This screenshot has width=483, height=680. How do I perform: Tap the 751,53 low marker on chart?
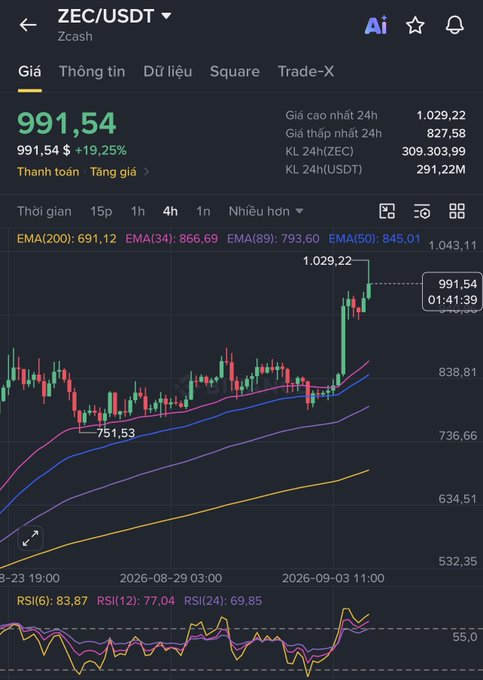coord(116,433)
